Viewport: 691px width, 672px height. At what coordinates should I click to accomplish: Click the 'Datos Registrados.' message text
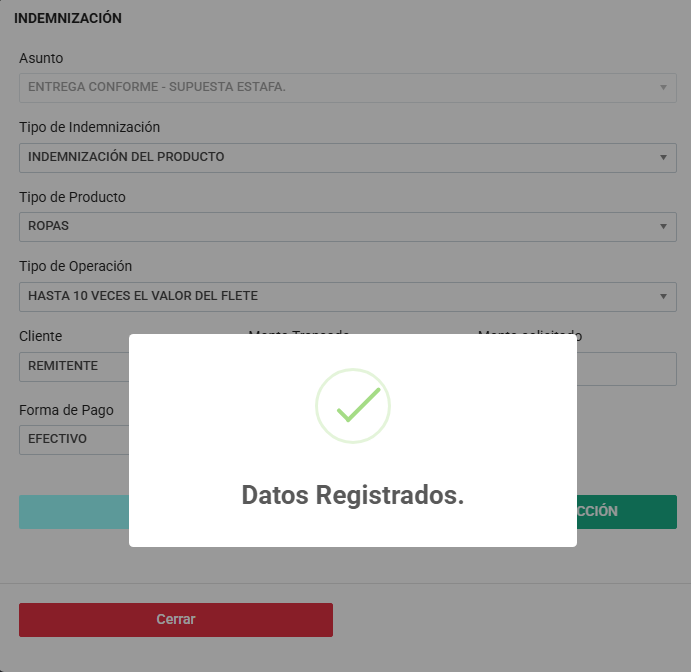point(353,495)
